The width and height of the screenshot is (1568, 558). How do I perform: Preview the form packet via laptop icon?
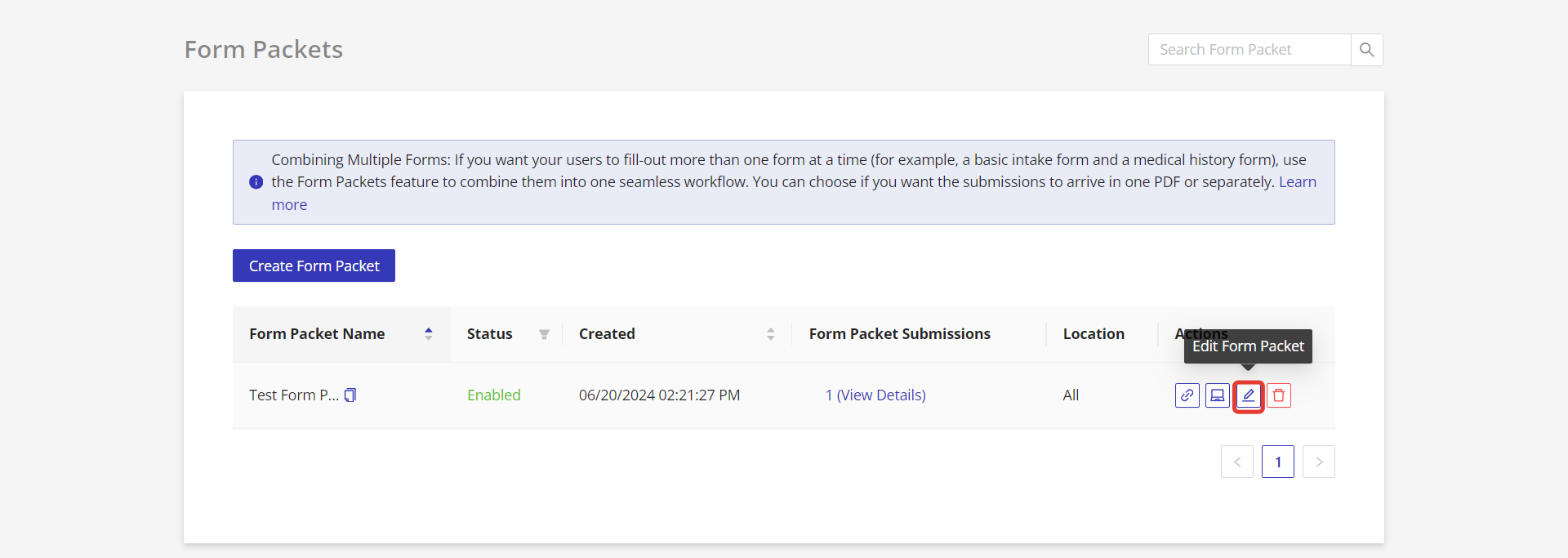coord(1217,395)
